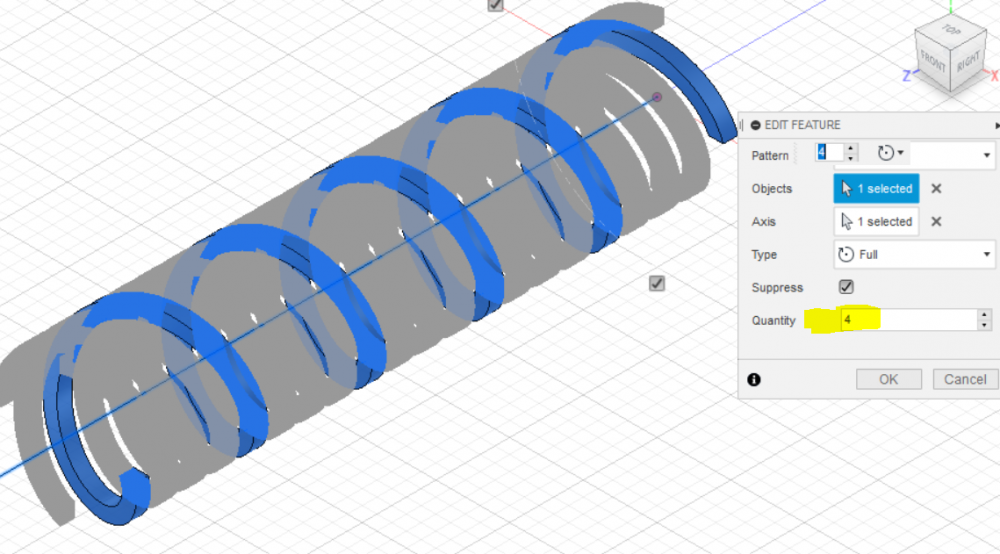Click the info icon in the dialog footer
This screenshot has width=1000, height=554.
(754, 380)
